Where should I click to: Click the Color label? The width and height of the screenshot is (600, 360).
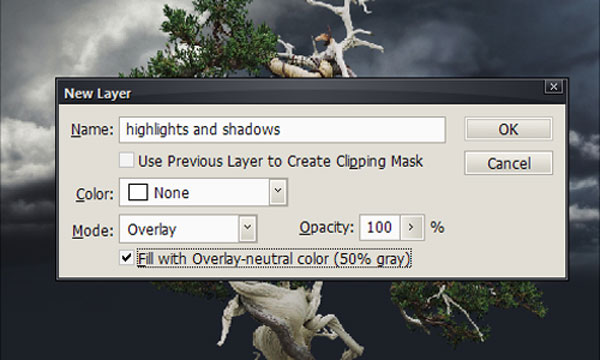95,194
